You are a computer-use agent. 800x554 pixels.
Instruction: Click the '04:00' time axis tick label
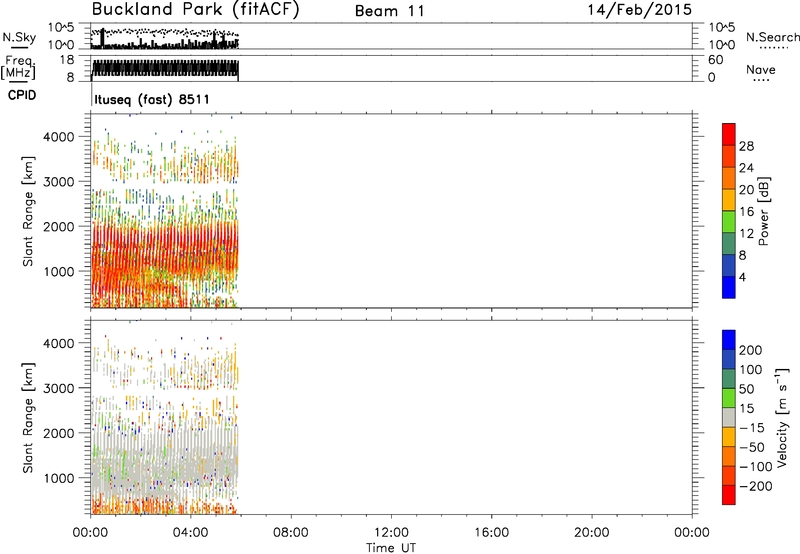191,533
